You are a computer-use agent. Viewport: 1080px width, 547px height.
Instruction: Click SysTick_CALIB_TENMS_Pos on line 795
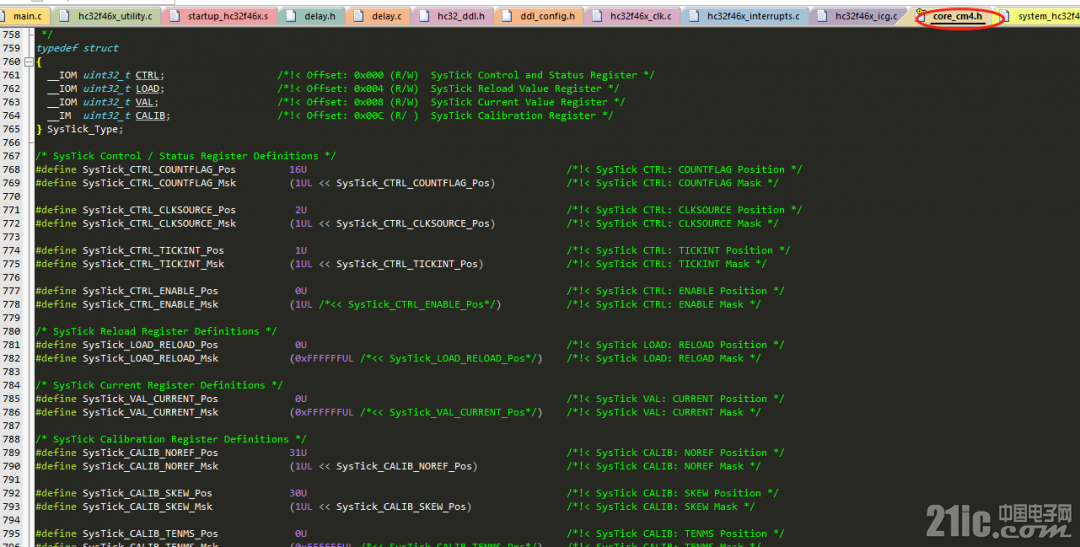pos(150,533)
